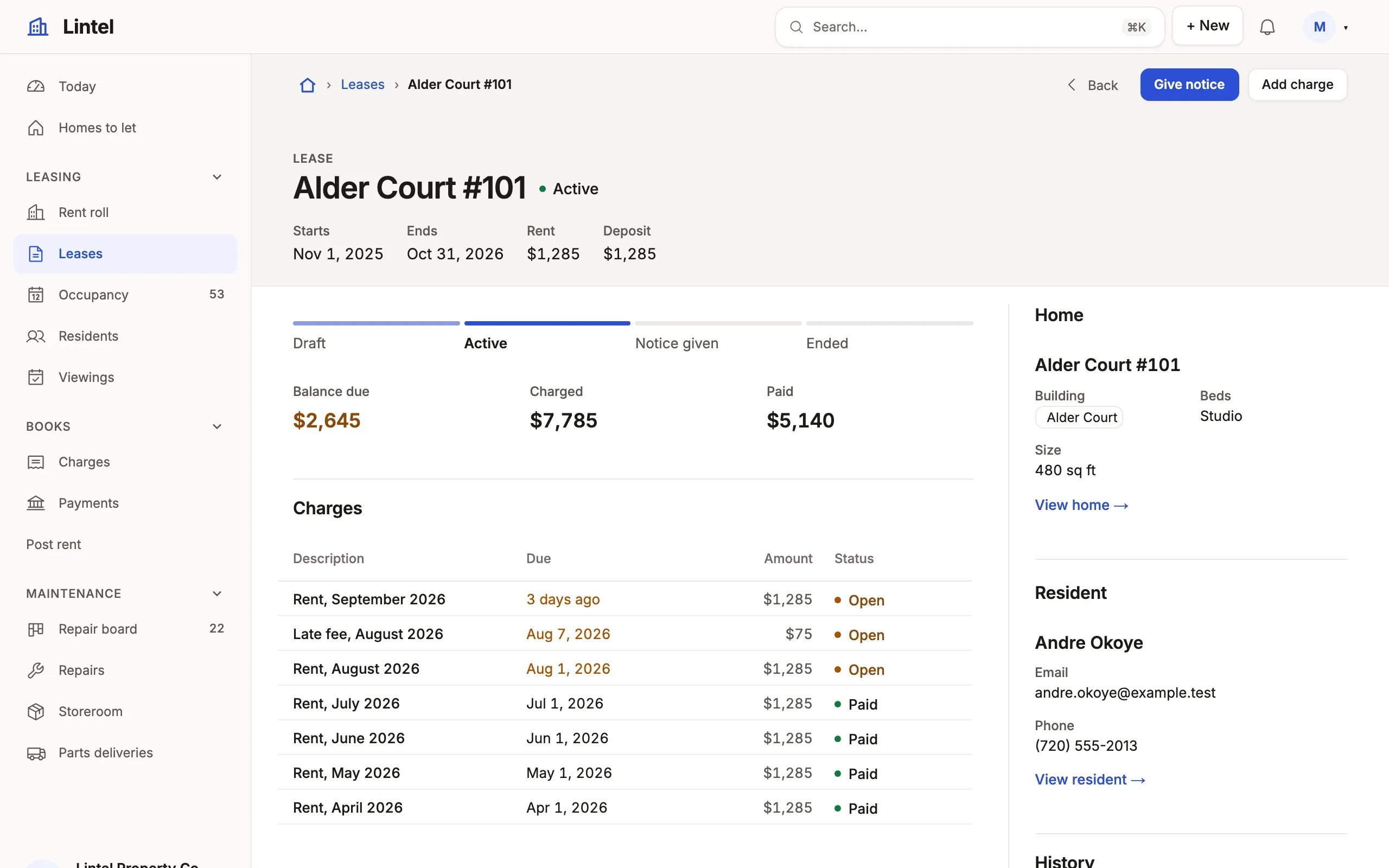Click the Add charge button

click(1297, 85)
